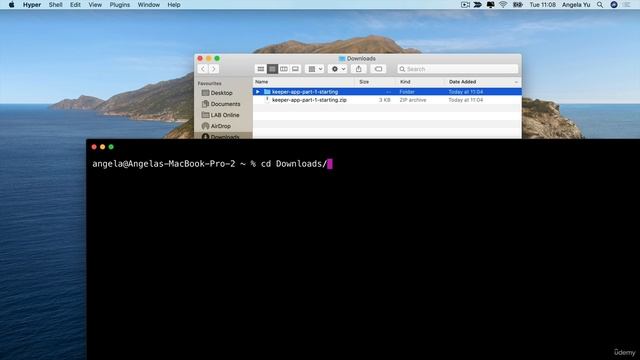
Task: Switch Finder to column view
Action: [x=284, y=69]
